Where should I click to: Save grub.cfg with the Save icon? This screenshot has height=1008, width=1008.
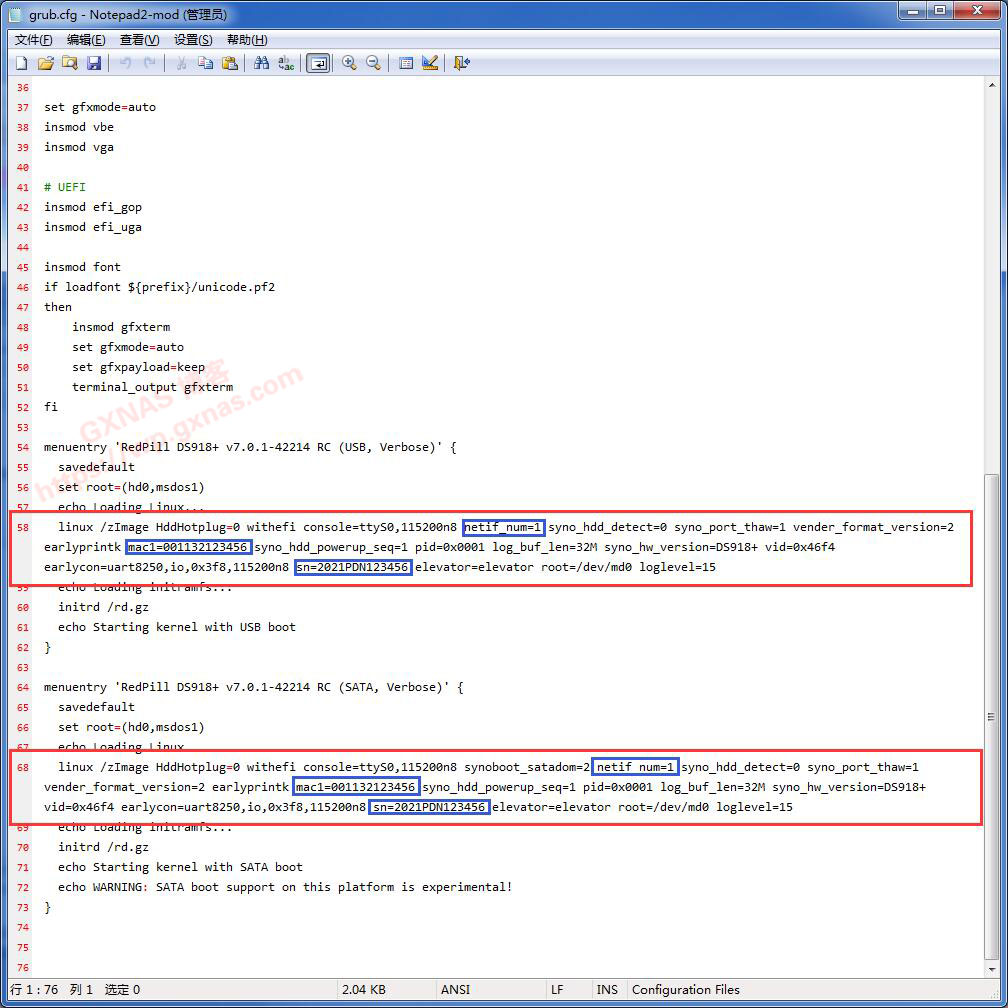94,63
